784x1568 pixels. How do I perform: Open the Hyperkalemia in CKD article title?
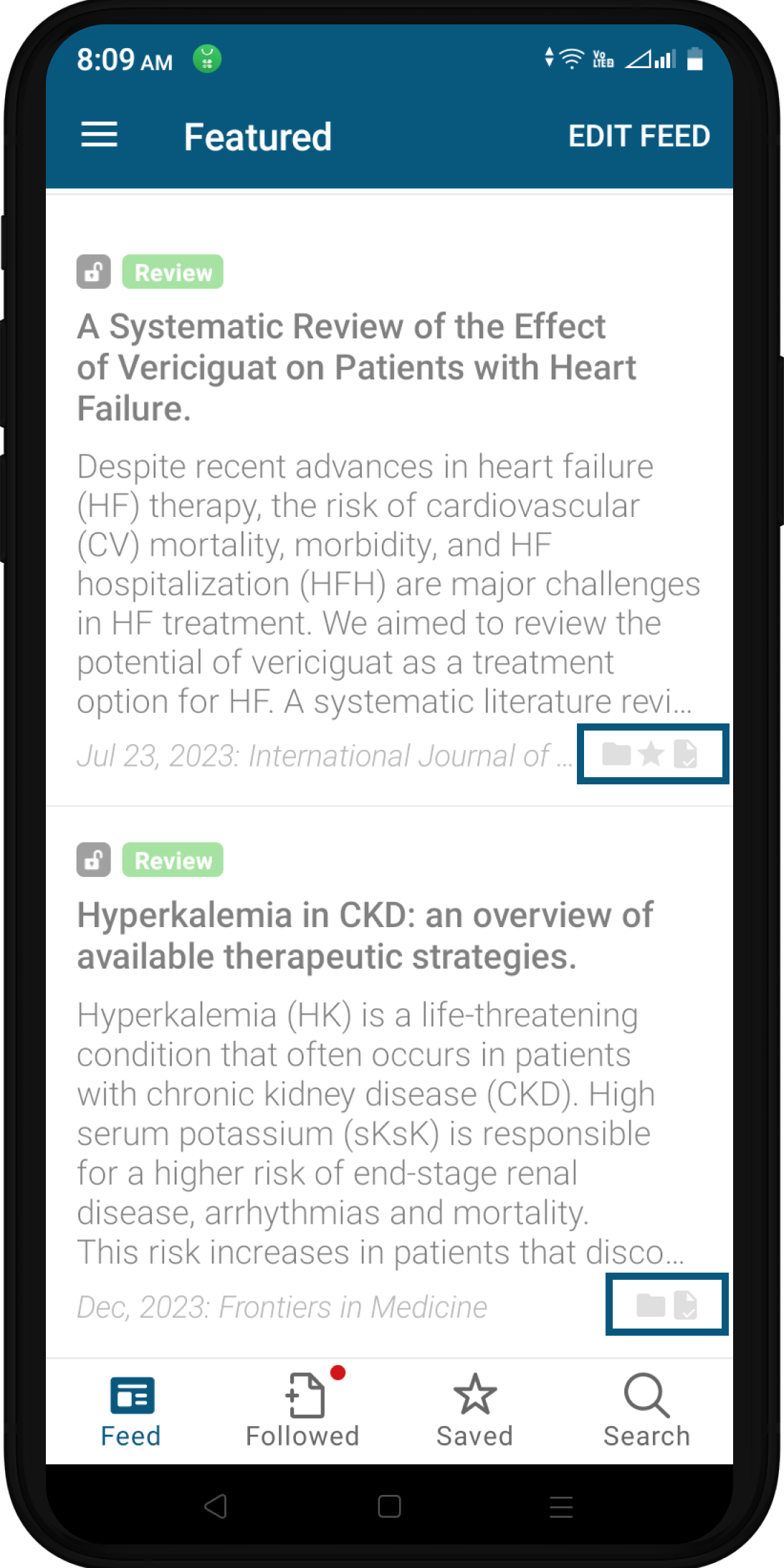pos(365,936)
